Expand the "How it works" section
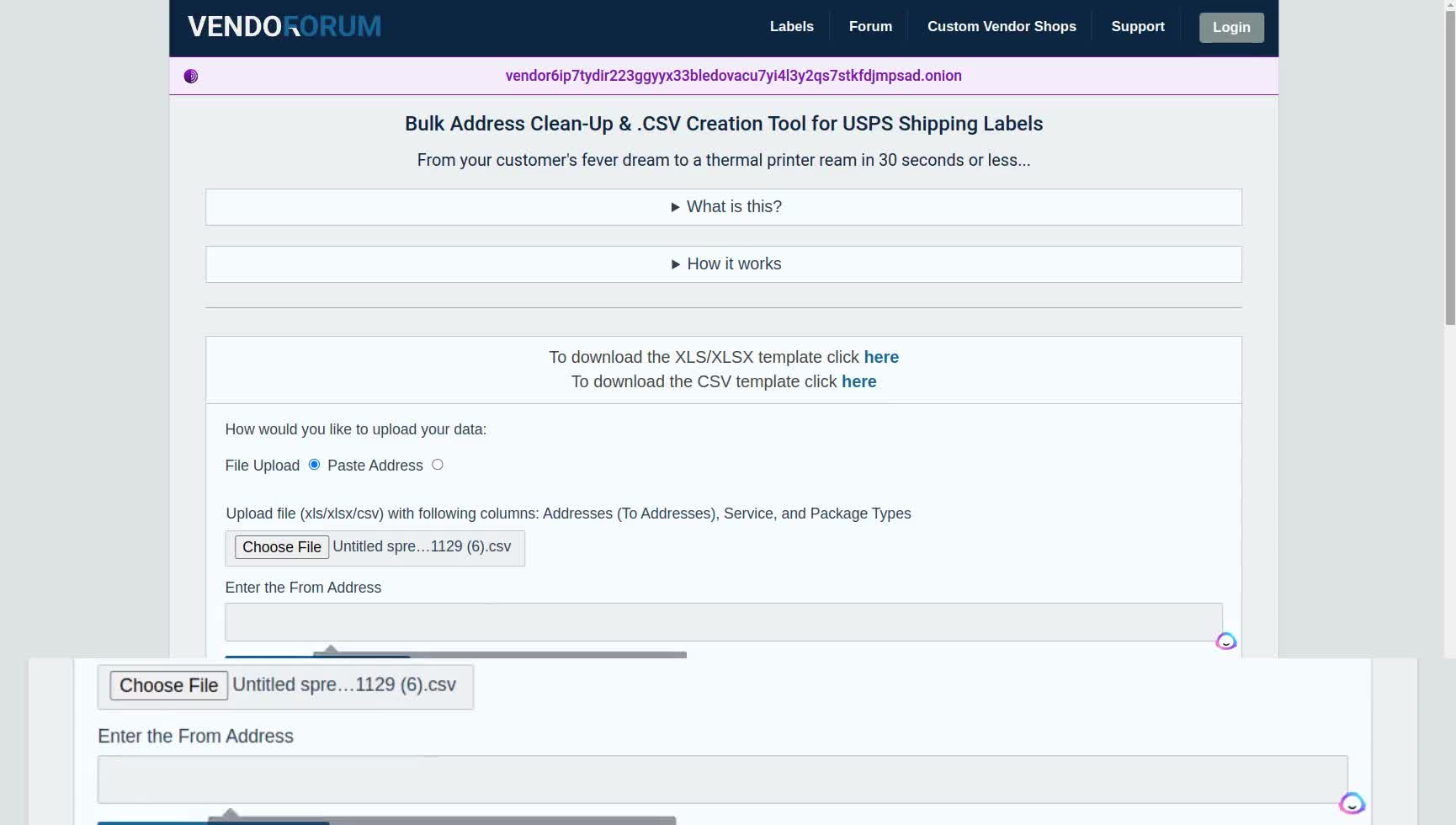This screenshot has width=1456, height=825. (x=724, y=264)
